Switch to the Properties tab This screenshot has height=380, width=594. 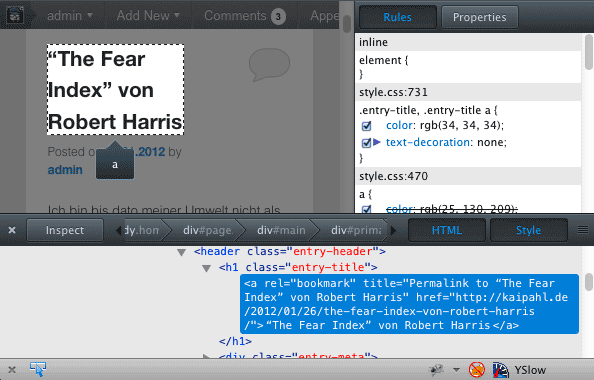[x=480, y=17]
